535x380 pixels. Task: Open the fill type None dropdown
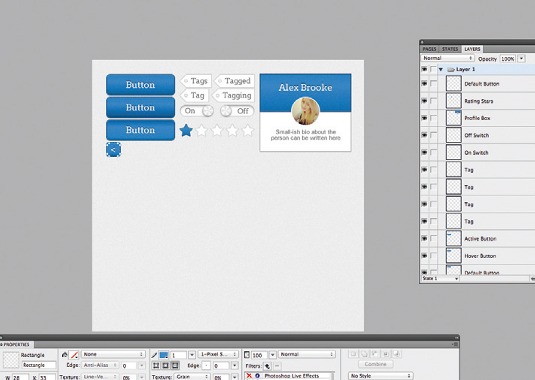113,354
